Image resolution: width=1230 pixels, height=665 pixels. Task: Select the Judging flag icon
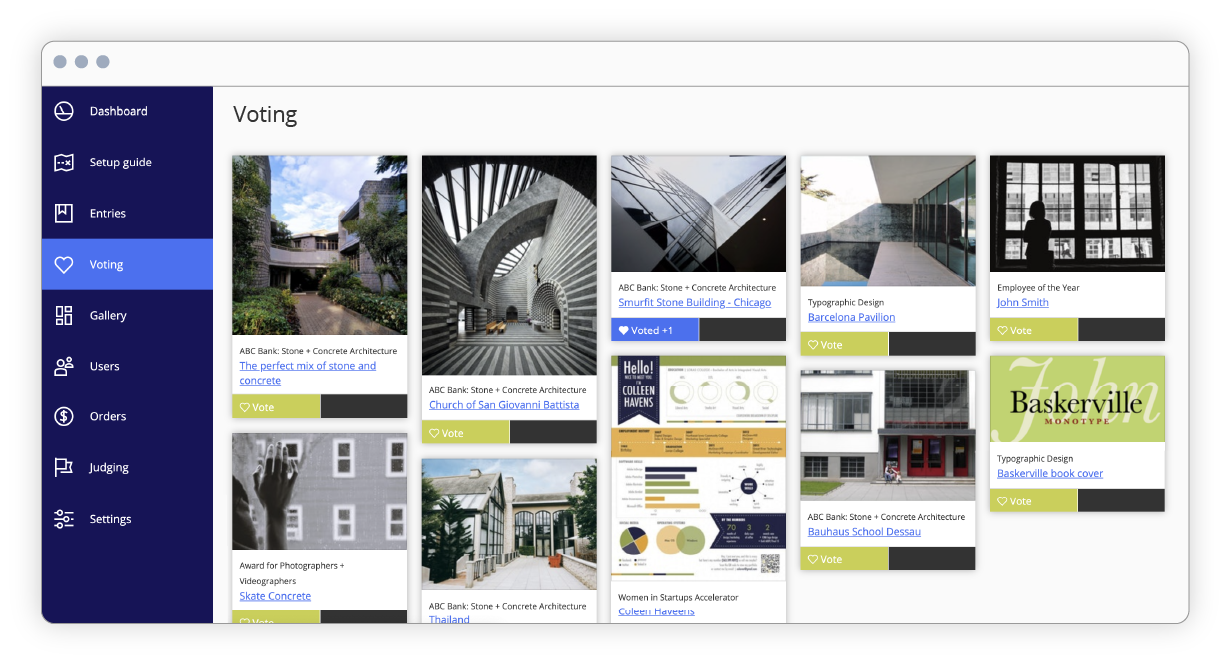64,467
